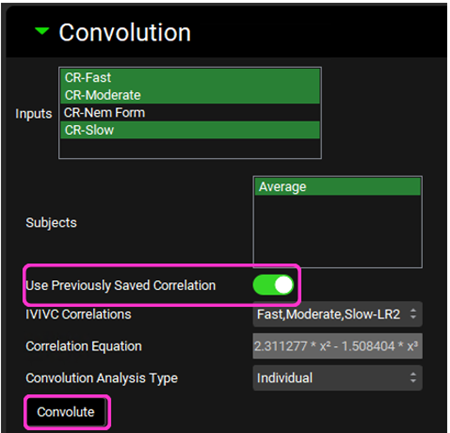This screenshot has width=450, height=433.
Task: Click into the Correlation Equation field
Action: 337,346
